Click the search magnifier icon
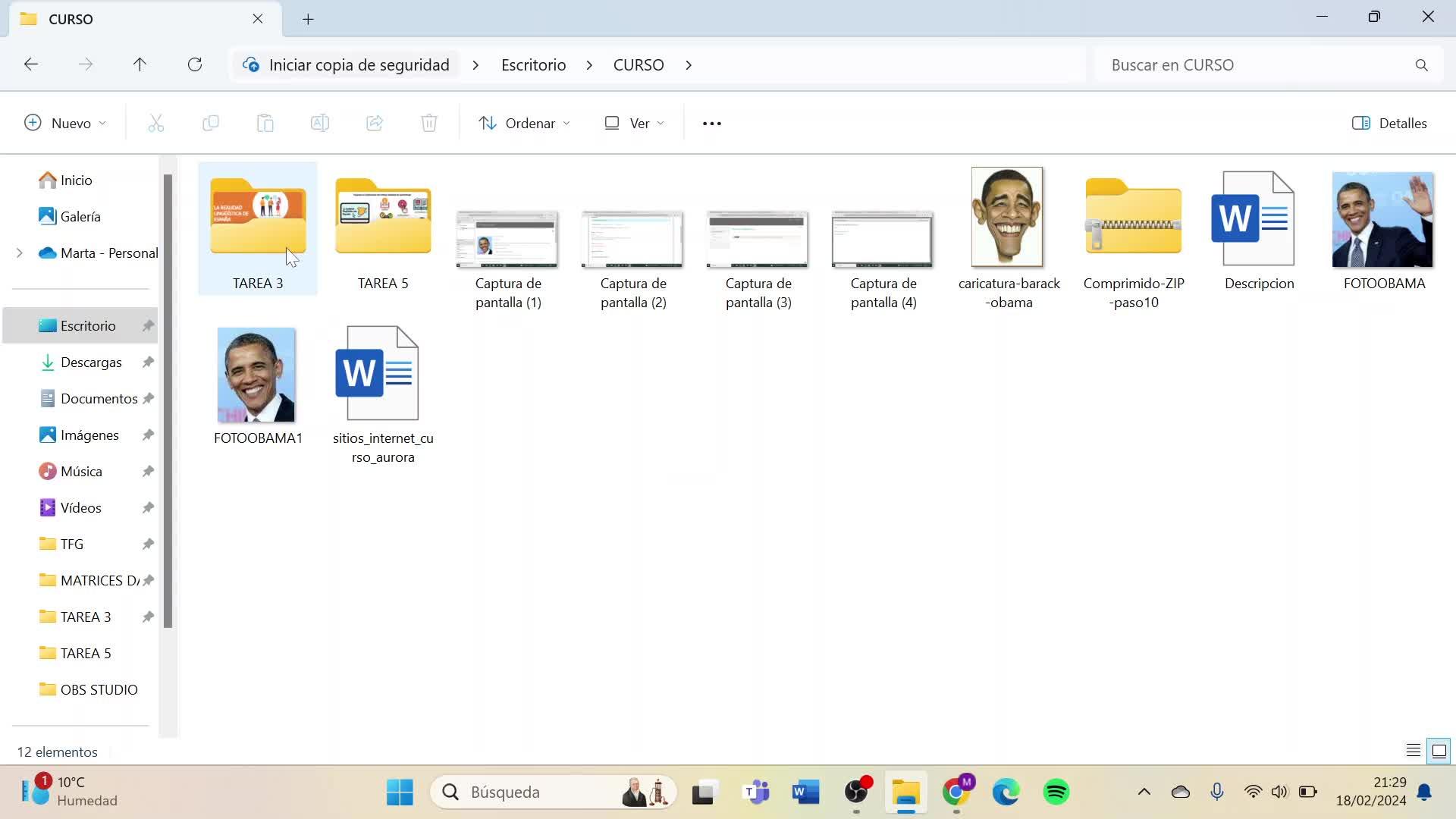1456x819 pixels. pos(1421,65)
